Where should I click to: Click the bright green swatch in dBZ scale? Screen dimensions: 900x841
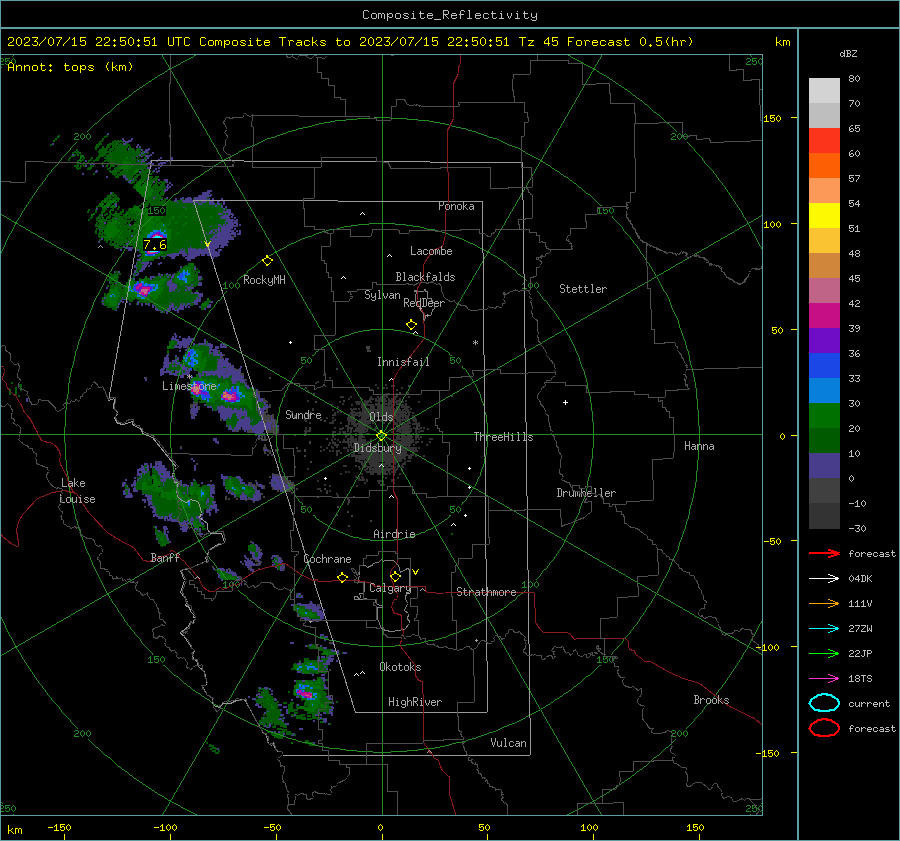(x=824, y=415)
